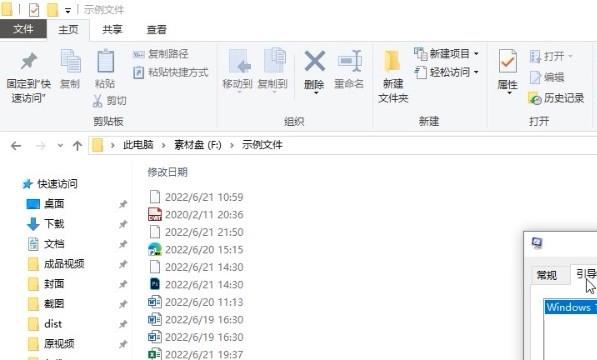This screenshot has width=597, height=360.
Task: Click 素材盘 (F:) breadcrumb
Action: click(198, 145)
